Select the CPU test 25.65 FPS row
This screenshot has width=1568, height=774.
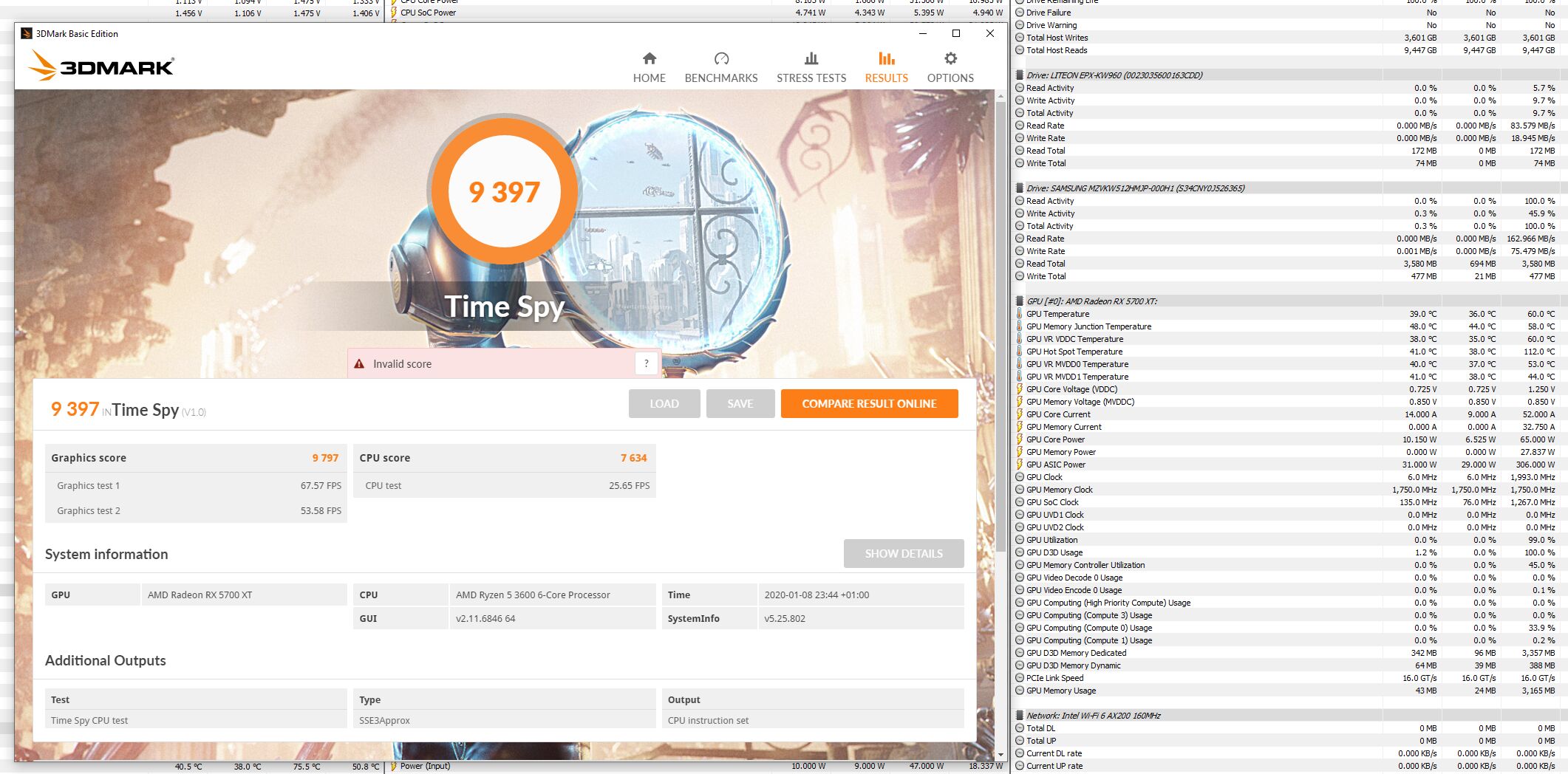tap(505, 485)
